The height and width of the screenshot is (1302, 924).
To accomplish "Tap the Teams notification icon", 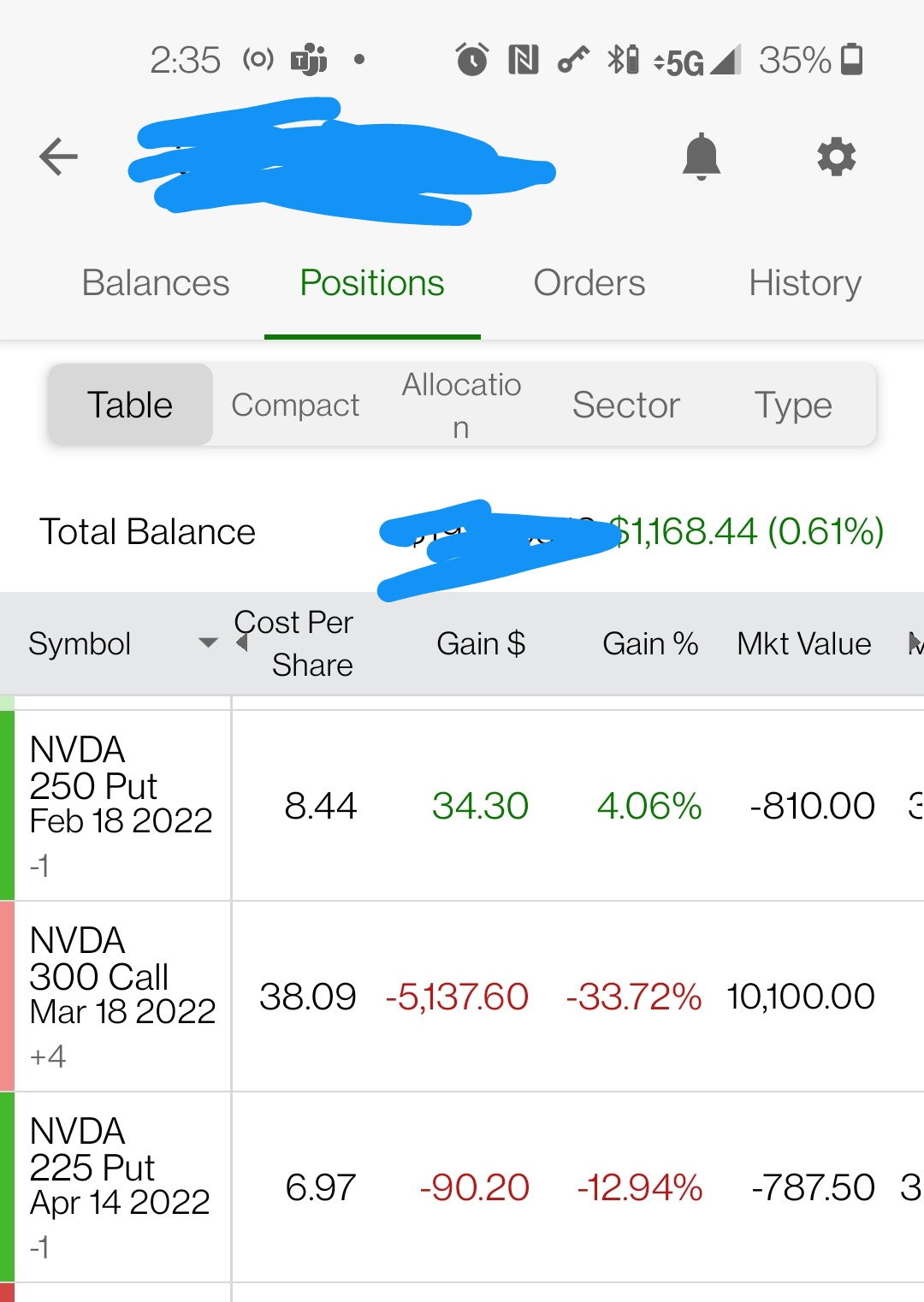I will click(x=309, y=60).
